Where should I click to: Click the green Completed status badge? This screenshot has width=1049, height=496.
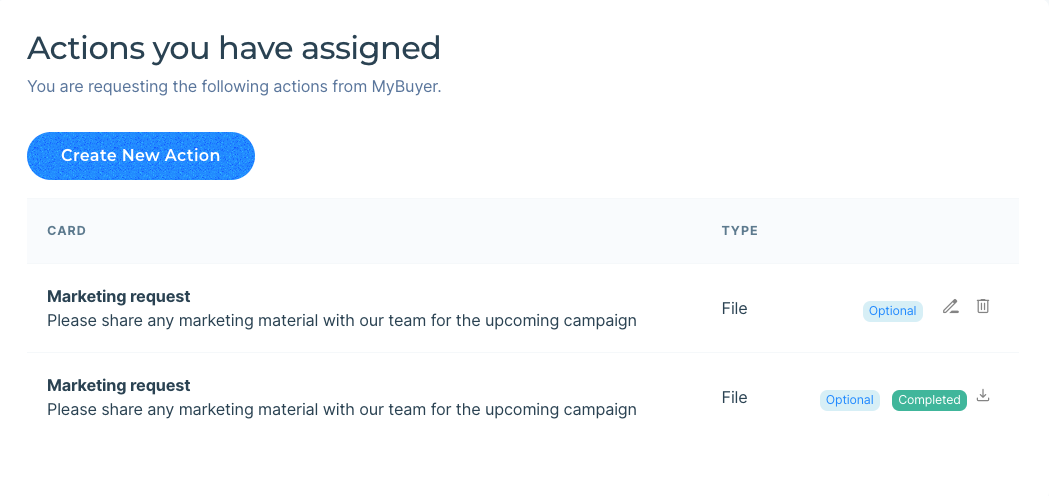pyautogui.click(x=929, y=400)
